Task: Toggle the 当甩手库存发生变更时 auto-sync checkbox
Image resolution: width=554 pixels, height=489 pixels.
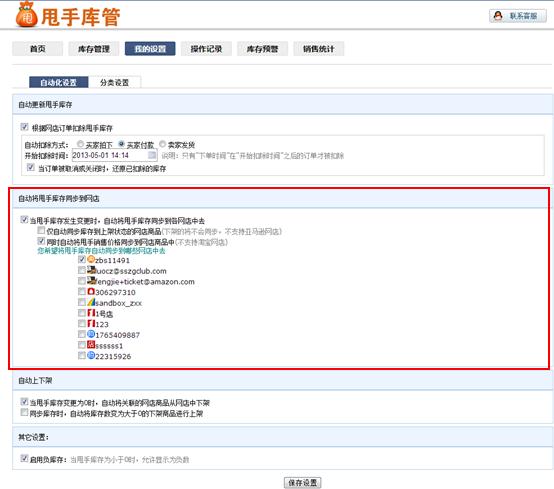Action: 24,219
